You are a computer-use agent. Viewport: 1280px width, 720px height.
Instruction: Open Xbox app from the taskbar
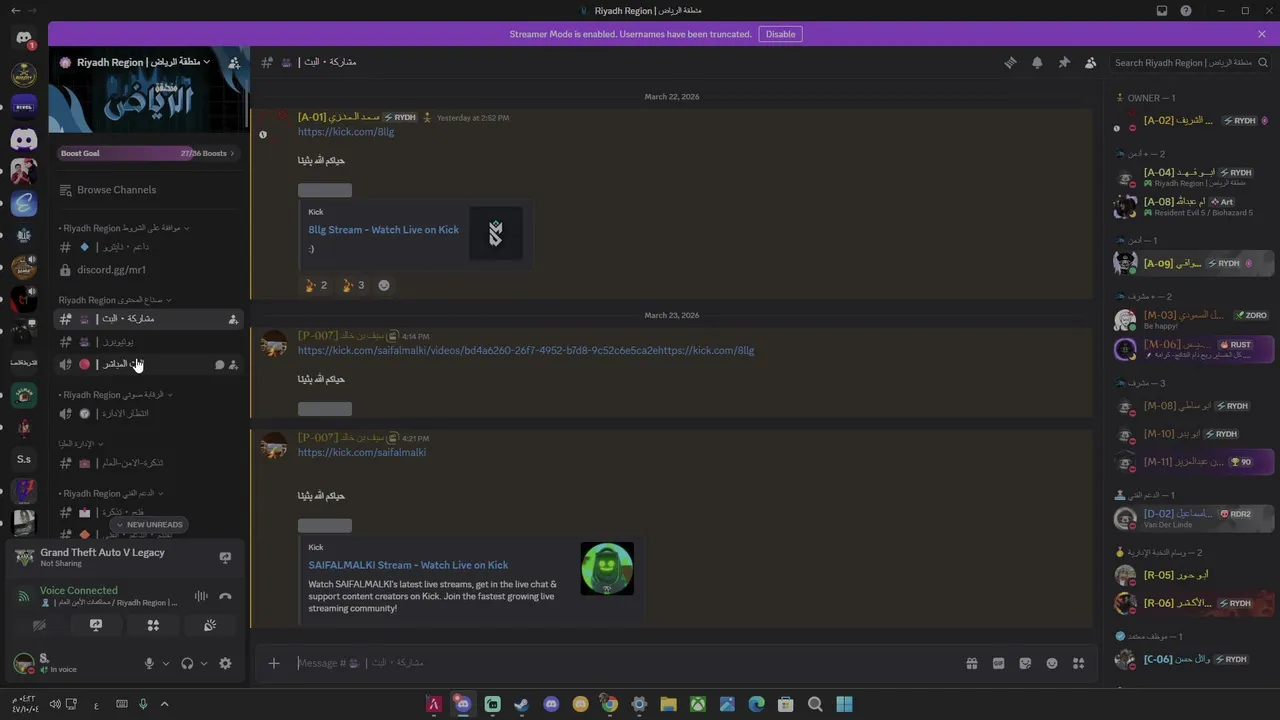click(698, 704)
